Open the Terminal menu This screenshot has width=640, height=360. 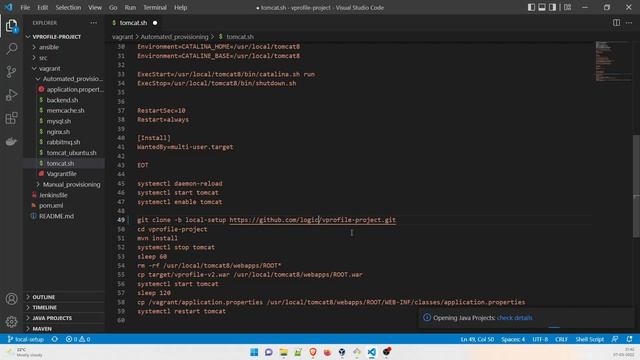[x=155, y=7]
